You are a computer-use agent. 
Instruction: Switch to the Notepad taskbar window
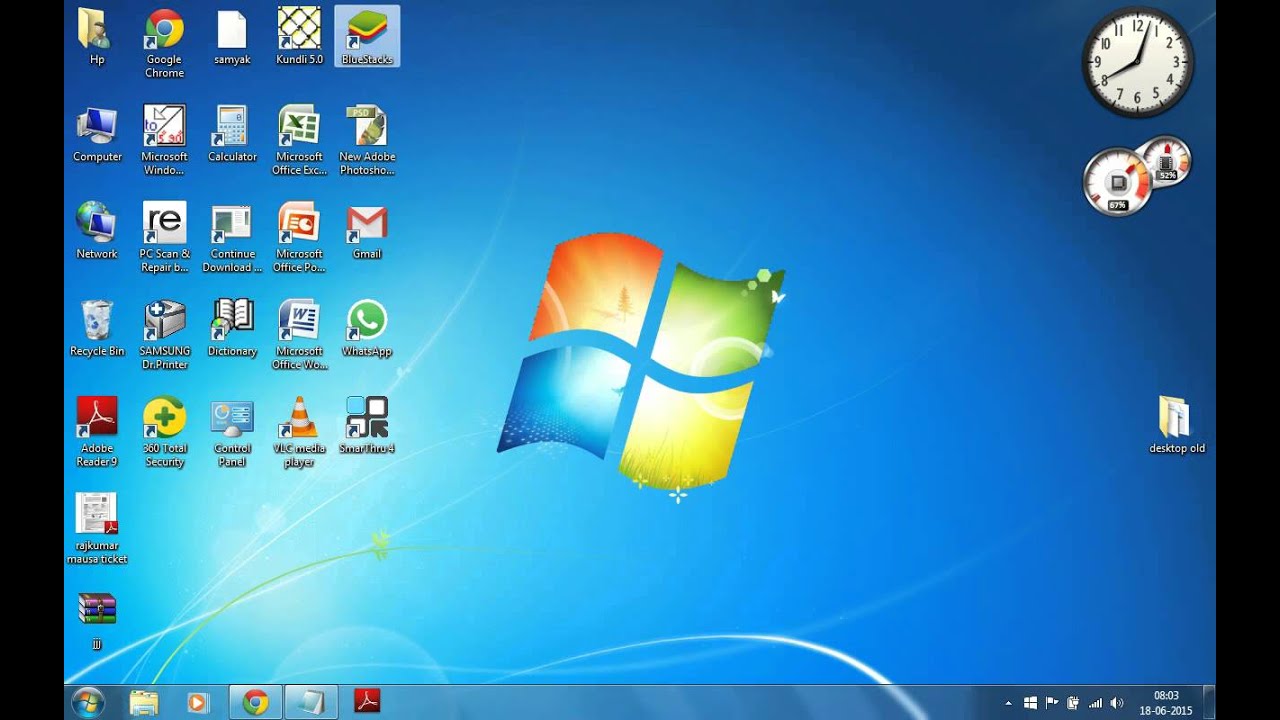[x=312, y=703]
